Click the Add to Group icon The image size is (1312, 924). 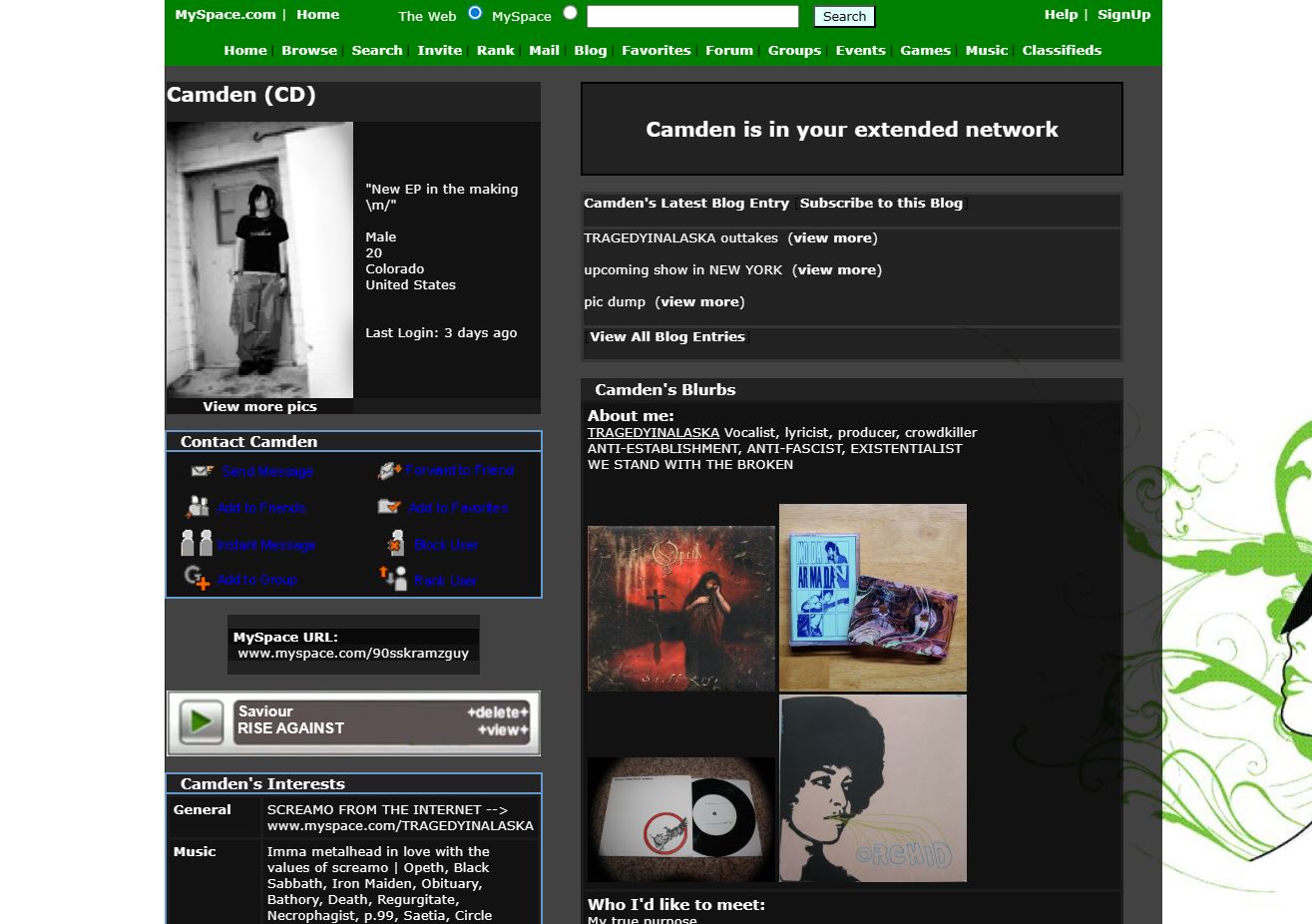point(197,579)
